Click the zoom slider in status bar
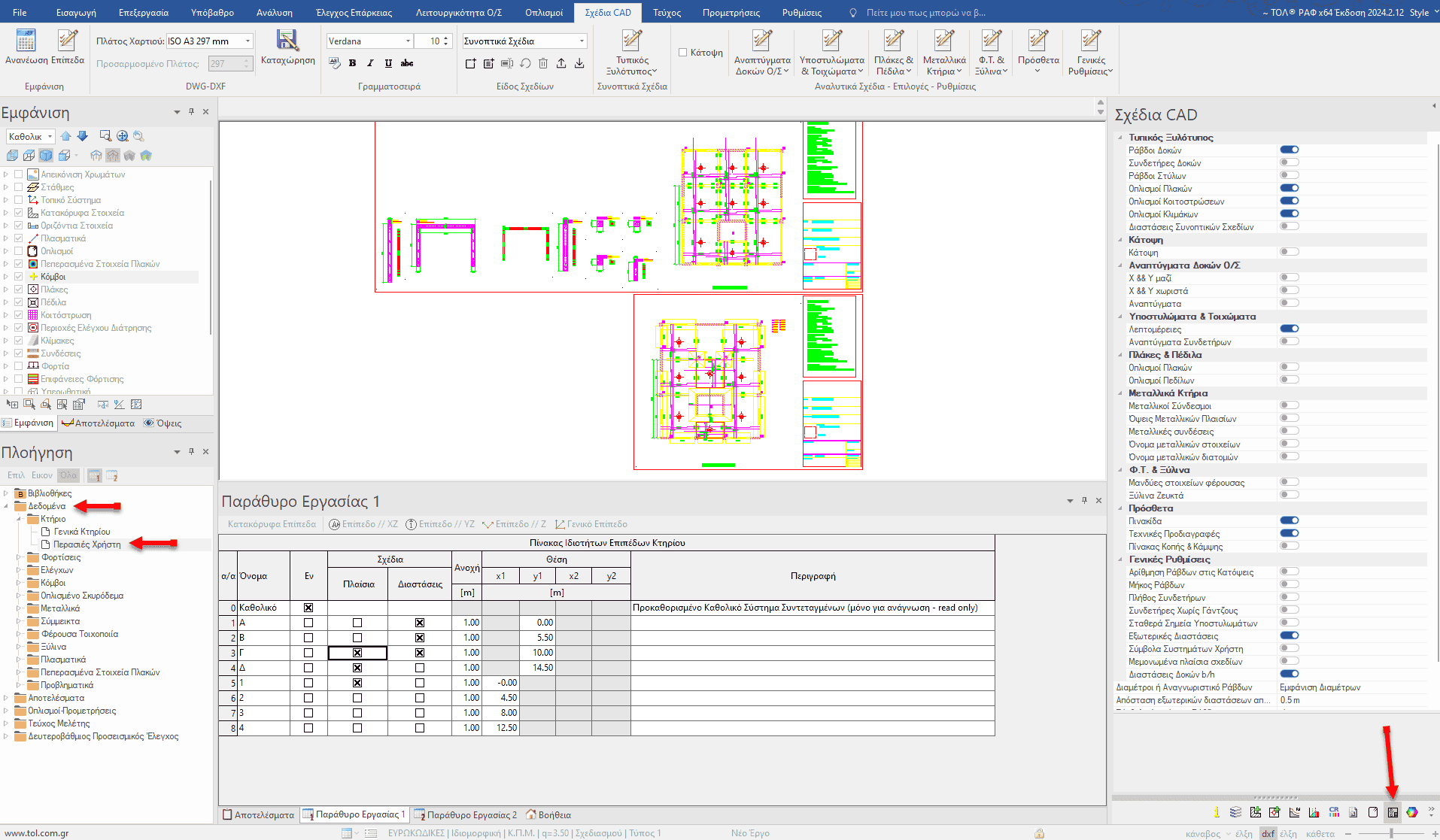The height and width of the screenshot is (840, 1440). point(1391,833)
